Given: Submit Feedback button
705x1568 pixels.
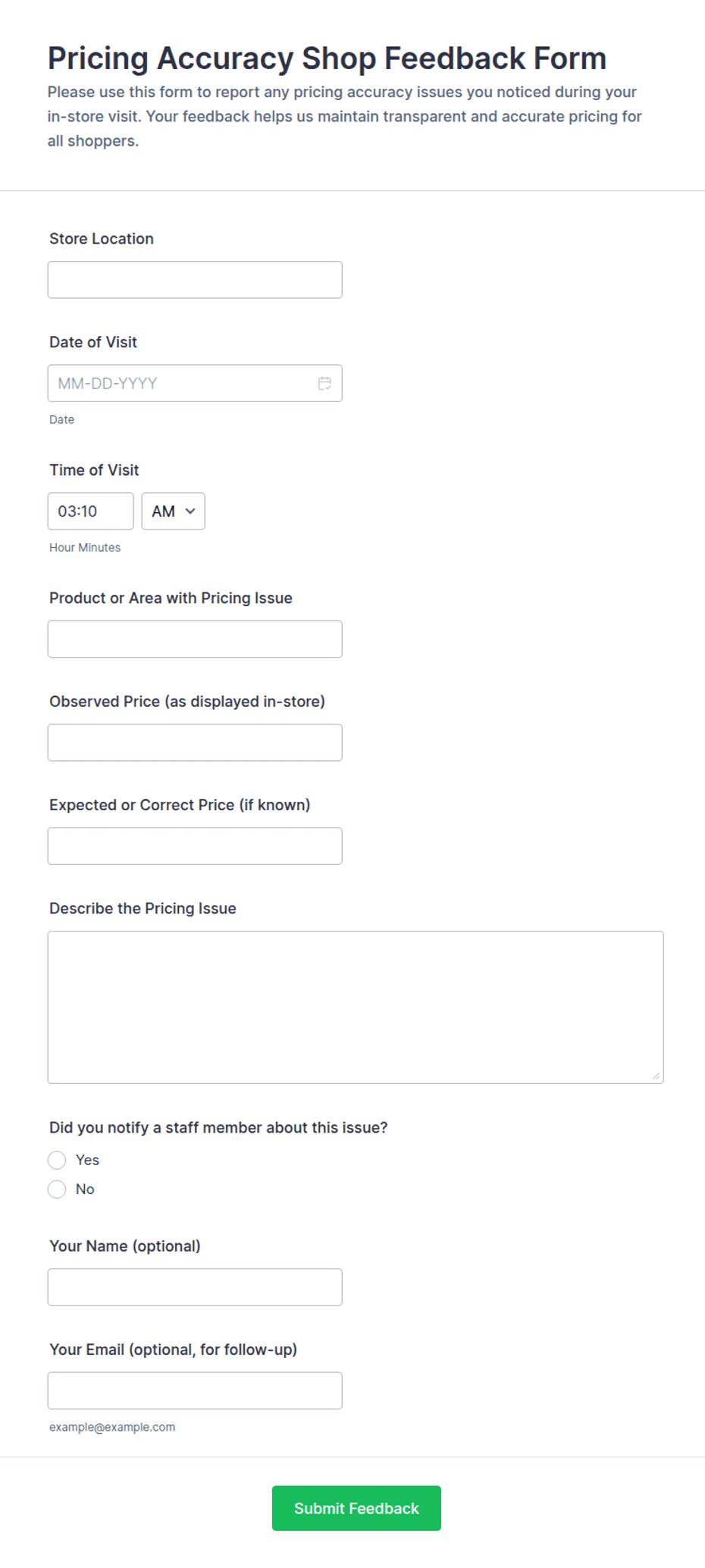Looking at the screenshot, I should (x=356, y=1508).
